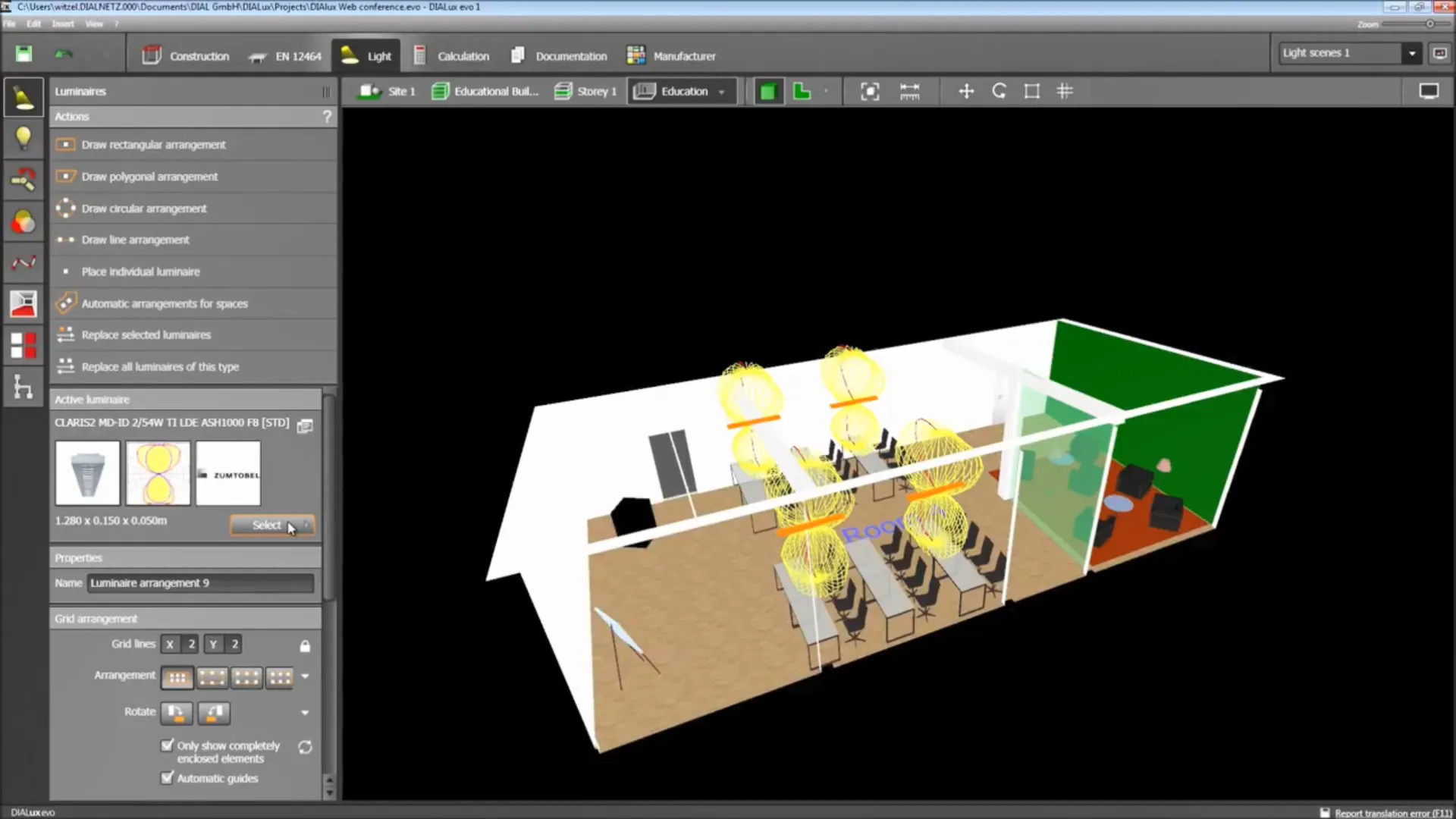The width and height of the screenshot is (1456, 819).
Task: Click the rotate view icon
Action: coord(999,92)
